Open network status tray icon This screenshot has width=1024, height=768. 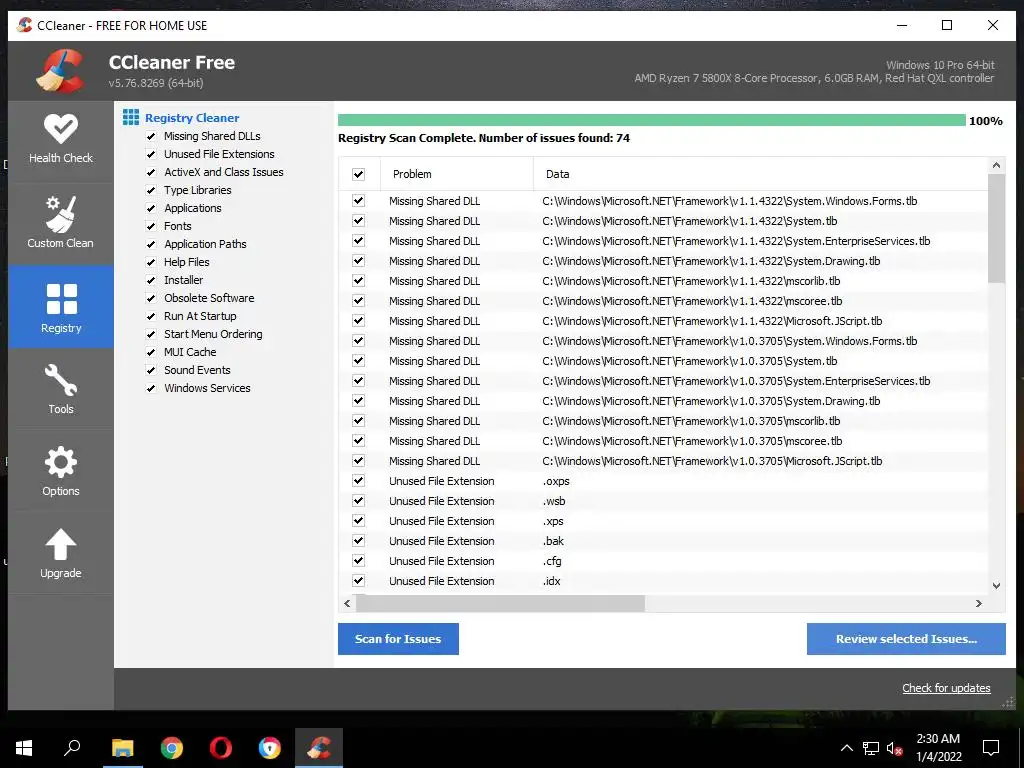pos(871,748)
